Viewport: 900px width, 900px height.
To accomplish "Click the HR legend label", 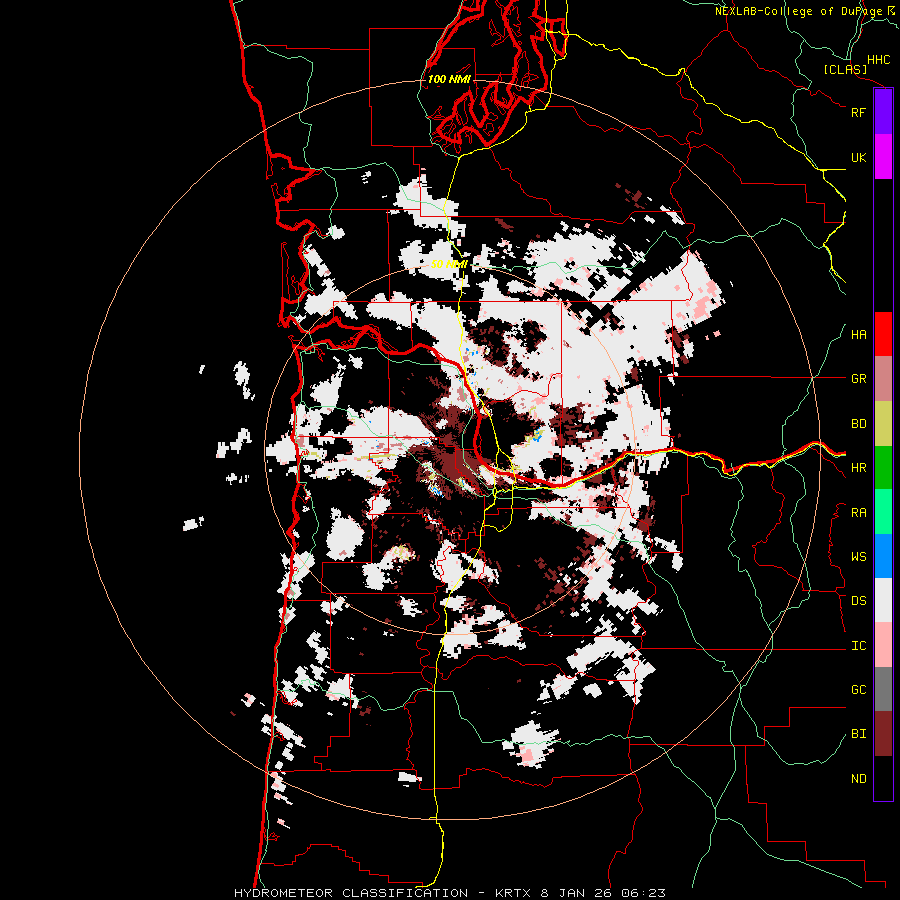I will [x=858, y=468].
